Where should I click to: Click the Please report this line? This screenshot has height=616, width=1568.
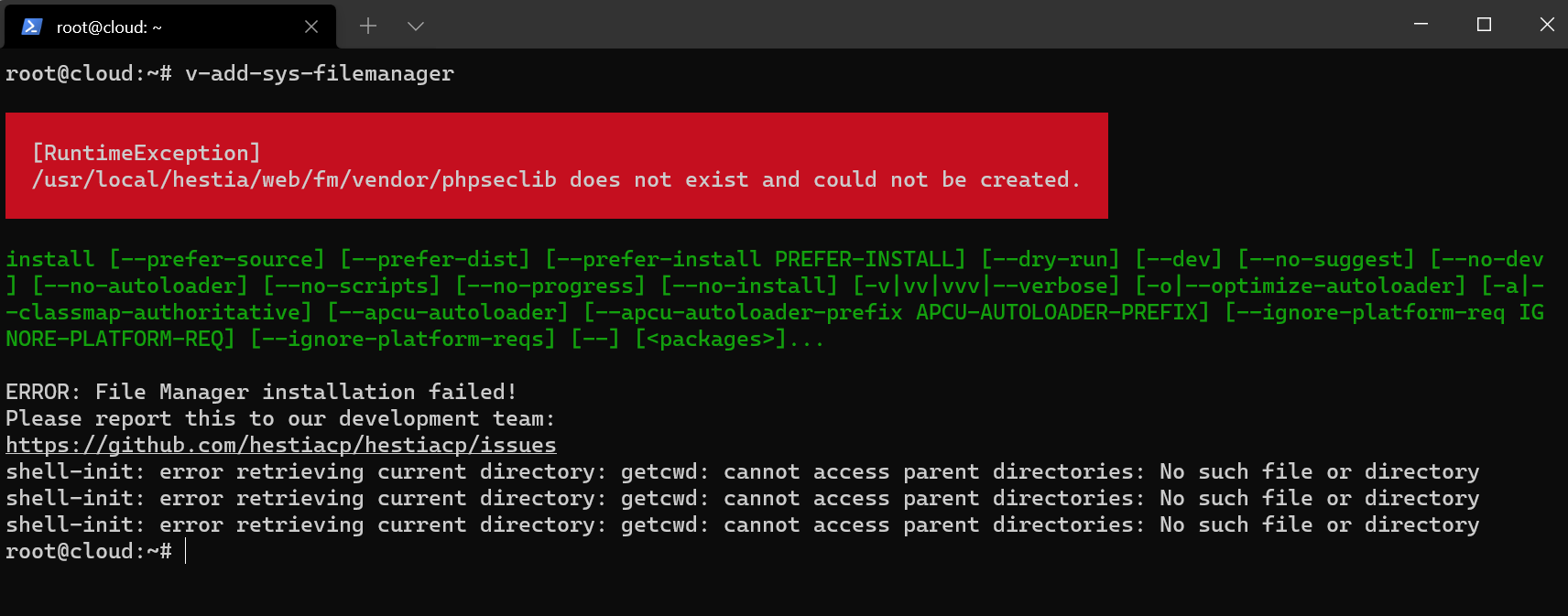pyautogui.click(x=279, y=418)
